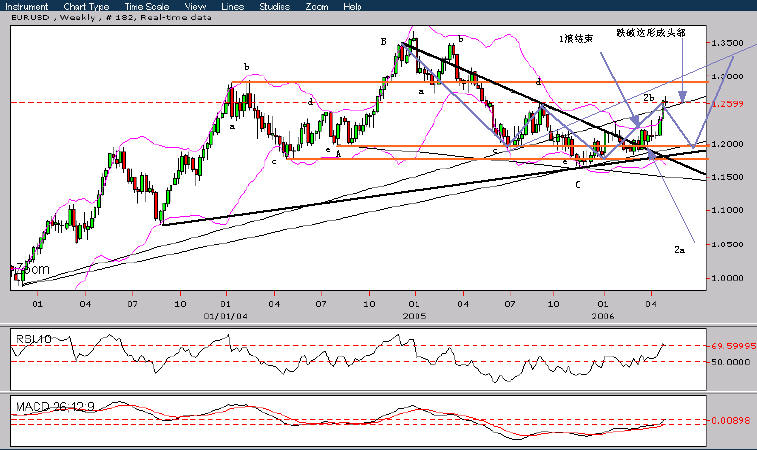Open the Time Scale menu
The width and height of the screenshot is (757, 450).
[147, 7]
